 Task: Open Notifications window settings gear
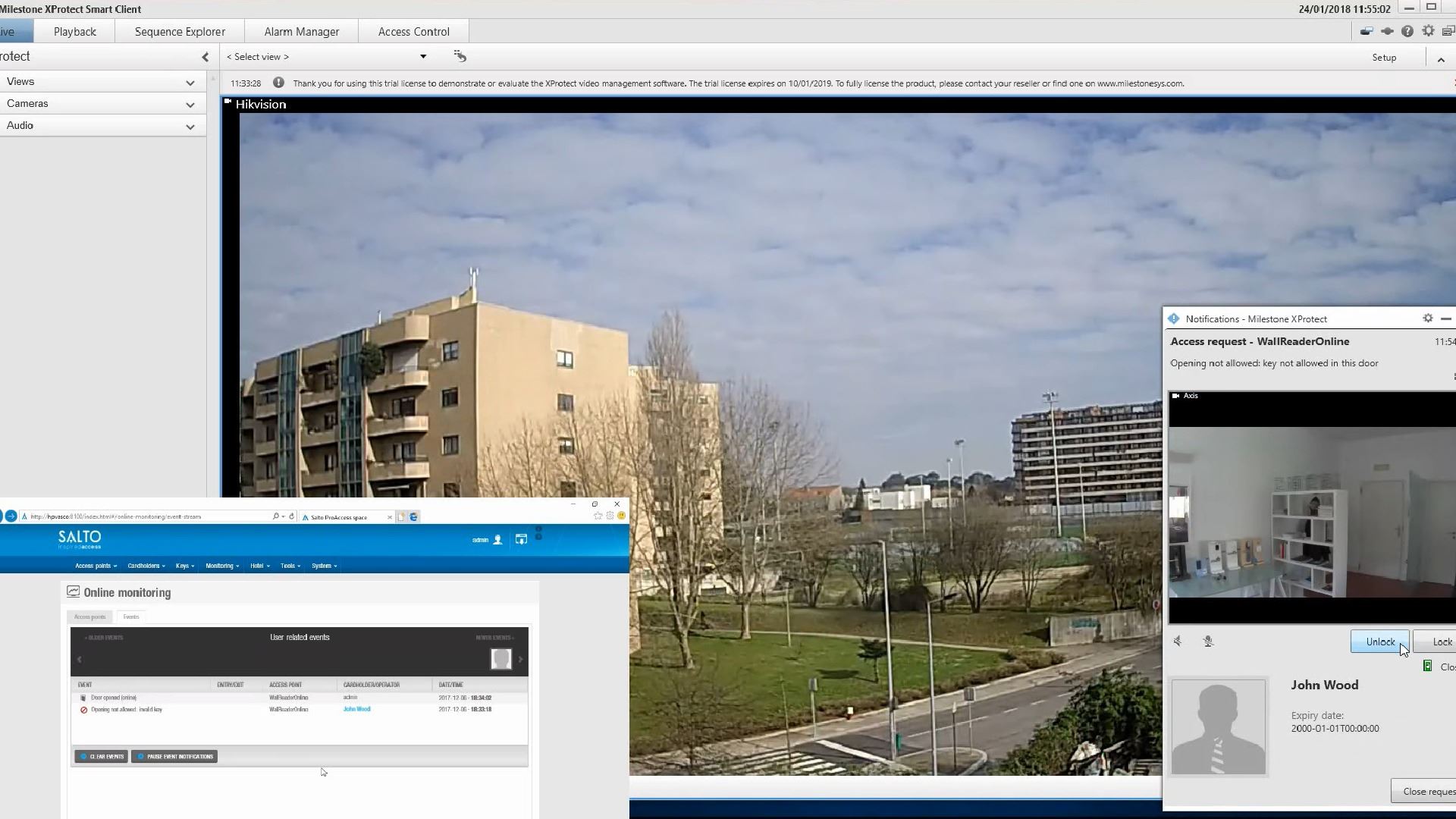coord(1427,318)
